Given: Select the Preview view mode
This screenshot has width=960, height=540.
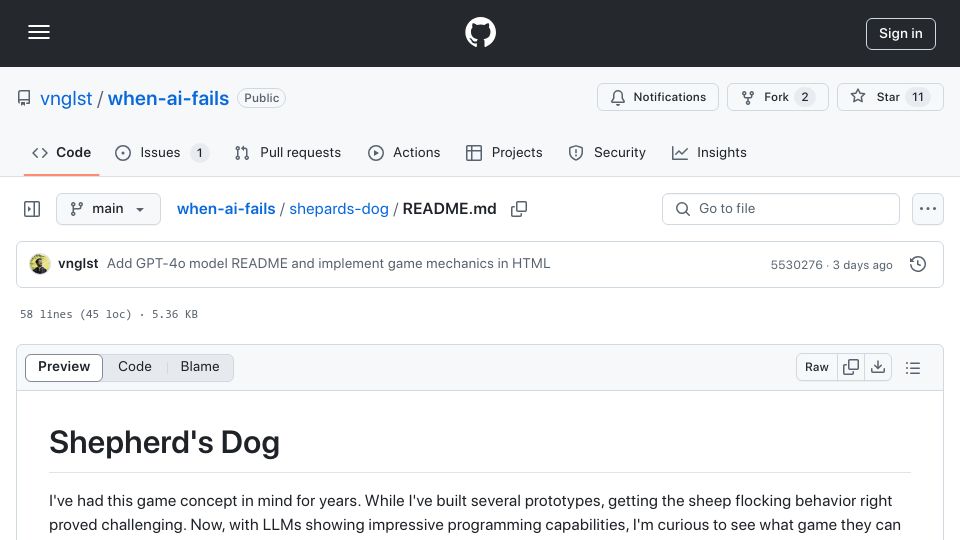Looking at the screenshot, I should tap(64, 367).
